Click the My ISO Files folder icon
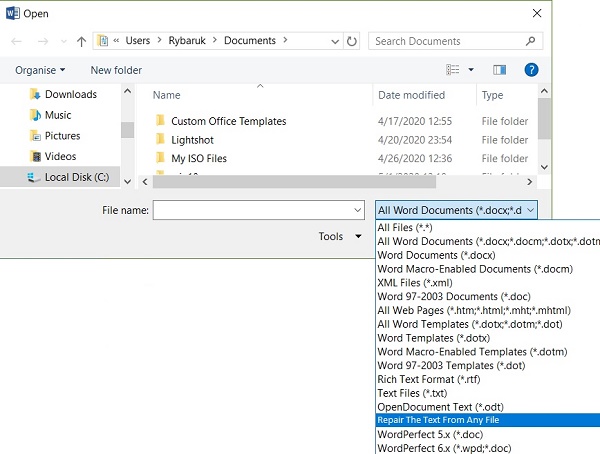The height and width of the screenshot is (454, 600). [161, 158]
